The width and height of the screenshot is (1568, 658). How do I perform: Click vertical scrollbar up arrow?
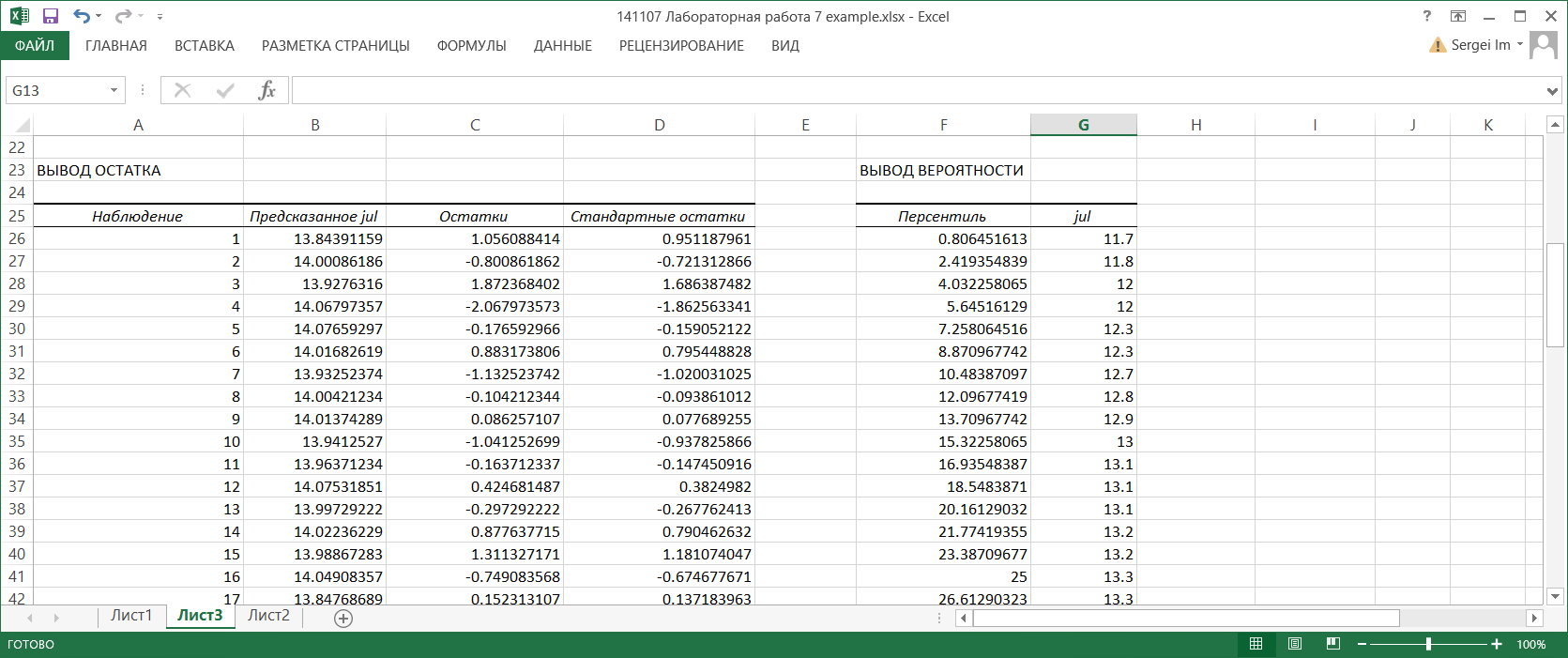tap(1555, 124)
